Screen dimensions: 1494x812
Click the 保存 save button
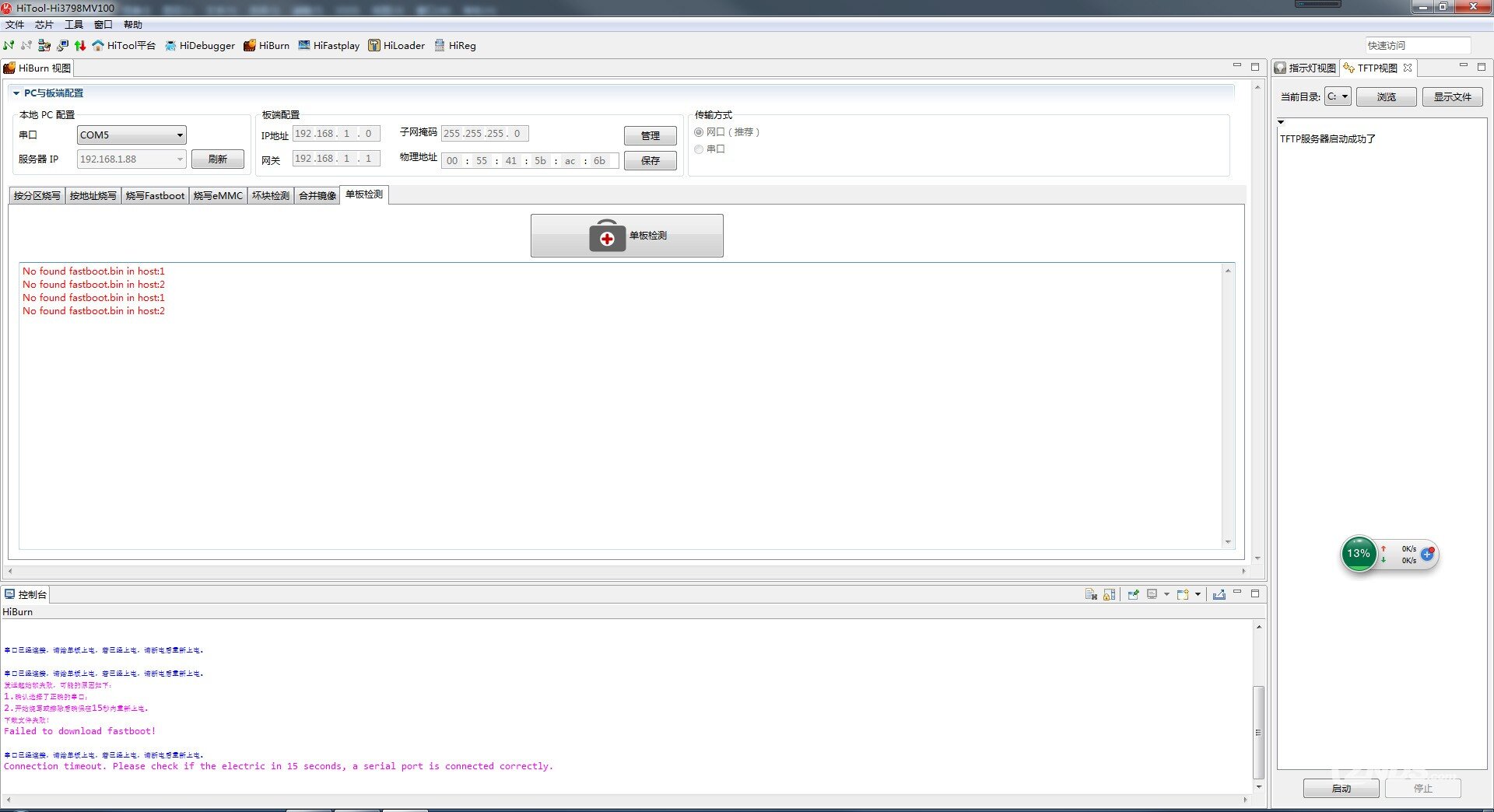click(651, 161)
